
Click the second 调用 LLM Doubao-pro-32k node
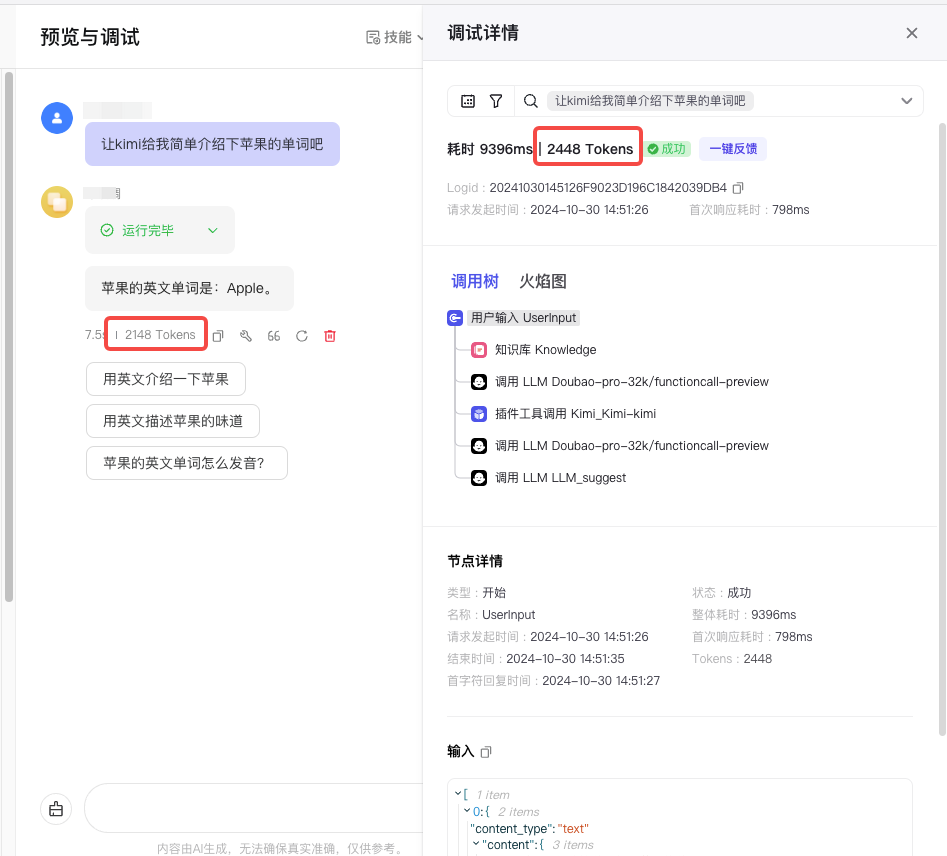pyautogui.click(x=632, y=446)
